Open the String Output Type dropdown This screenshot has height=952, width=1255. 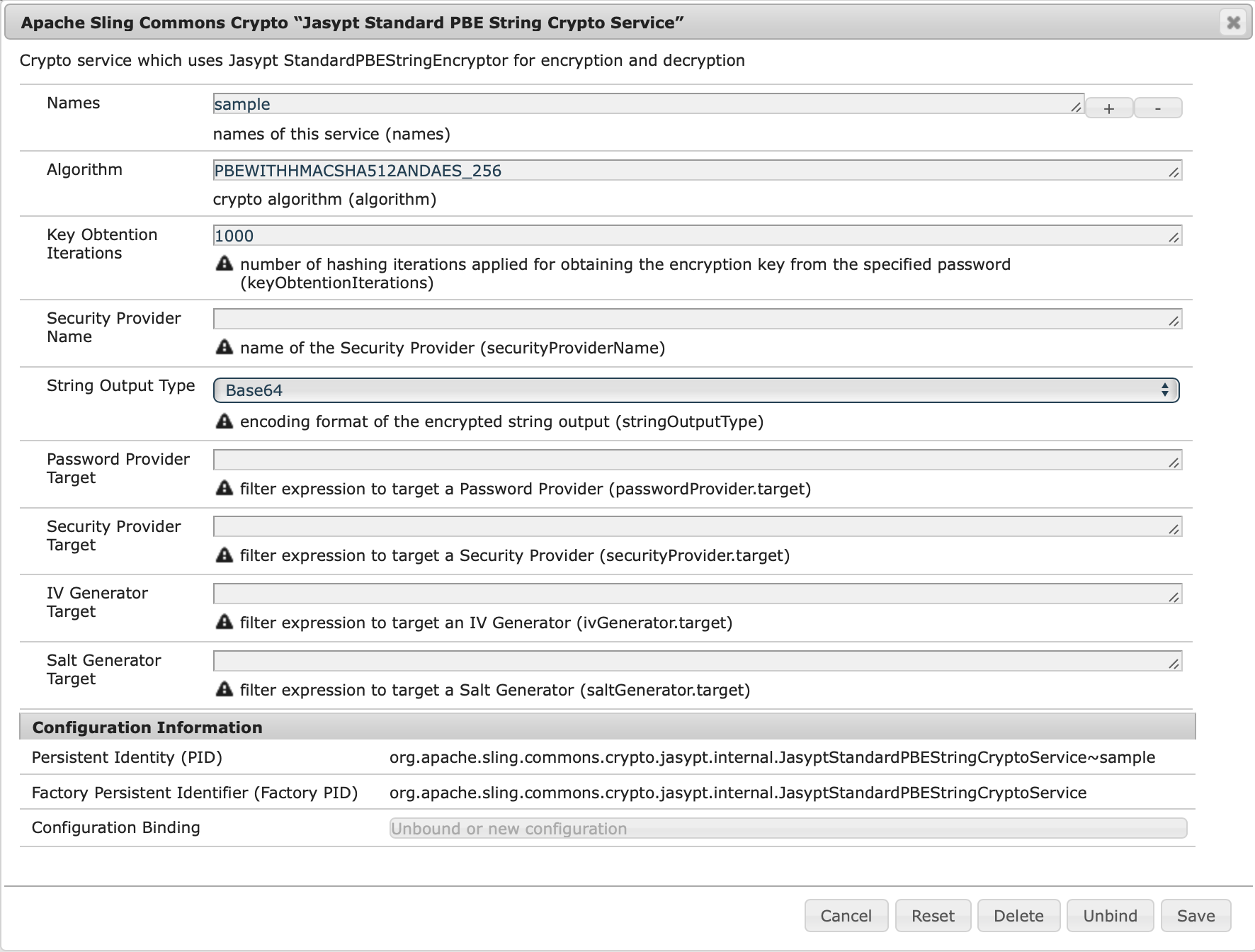click(x=695, y=390)
